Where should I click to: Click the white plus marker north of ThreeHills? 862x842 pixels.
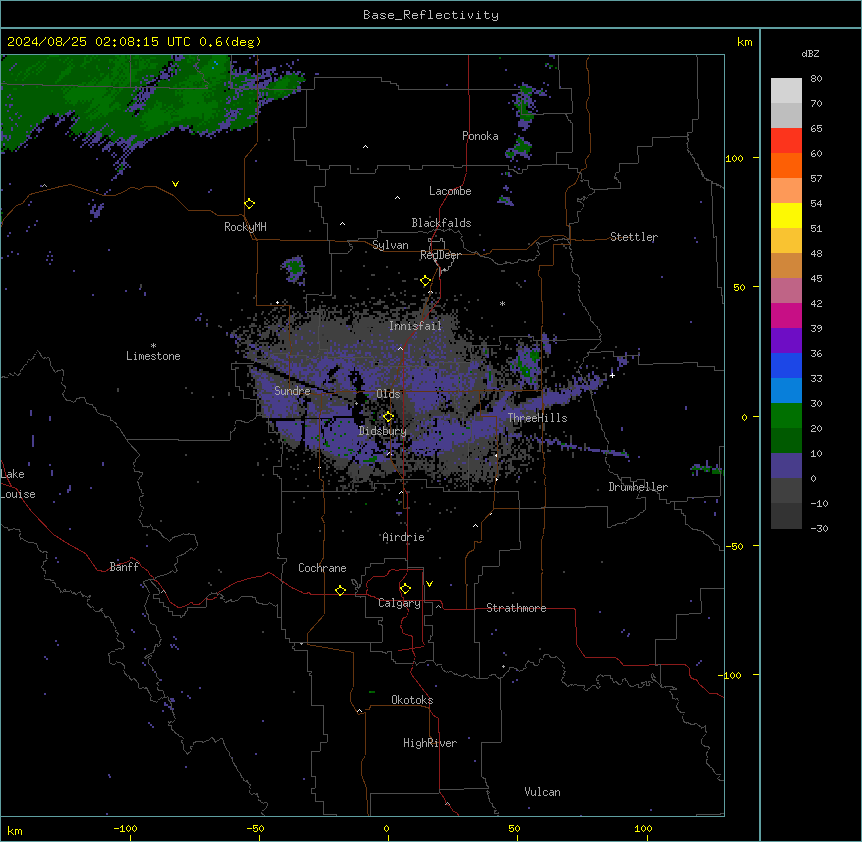[612, 375]
